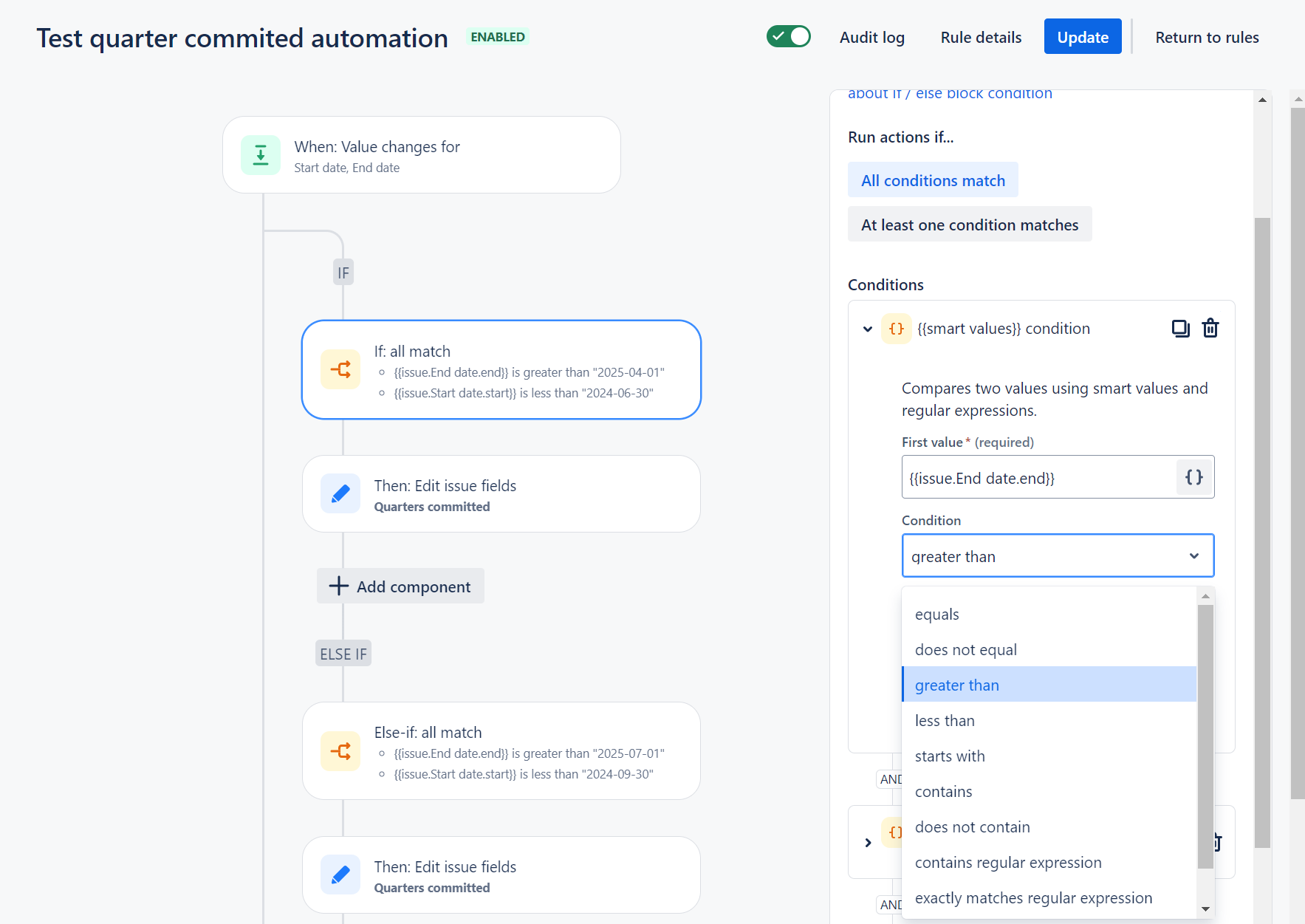Click the pencil icon on first Edit issue fields

pos(340,493)
